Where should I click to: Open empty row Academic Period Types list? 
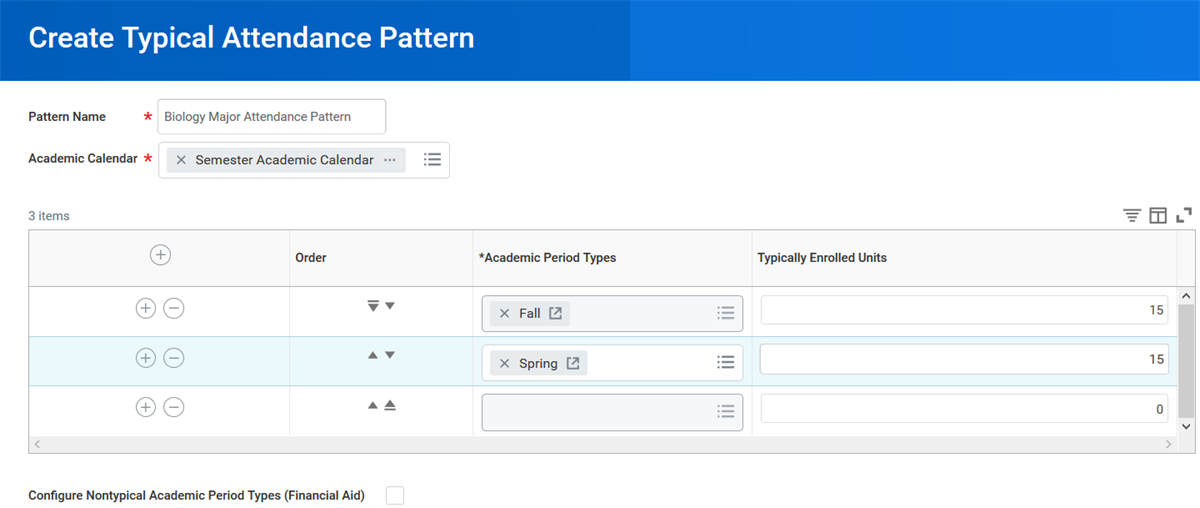tap(726, 411)
